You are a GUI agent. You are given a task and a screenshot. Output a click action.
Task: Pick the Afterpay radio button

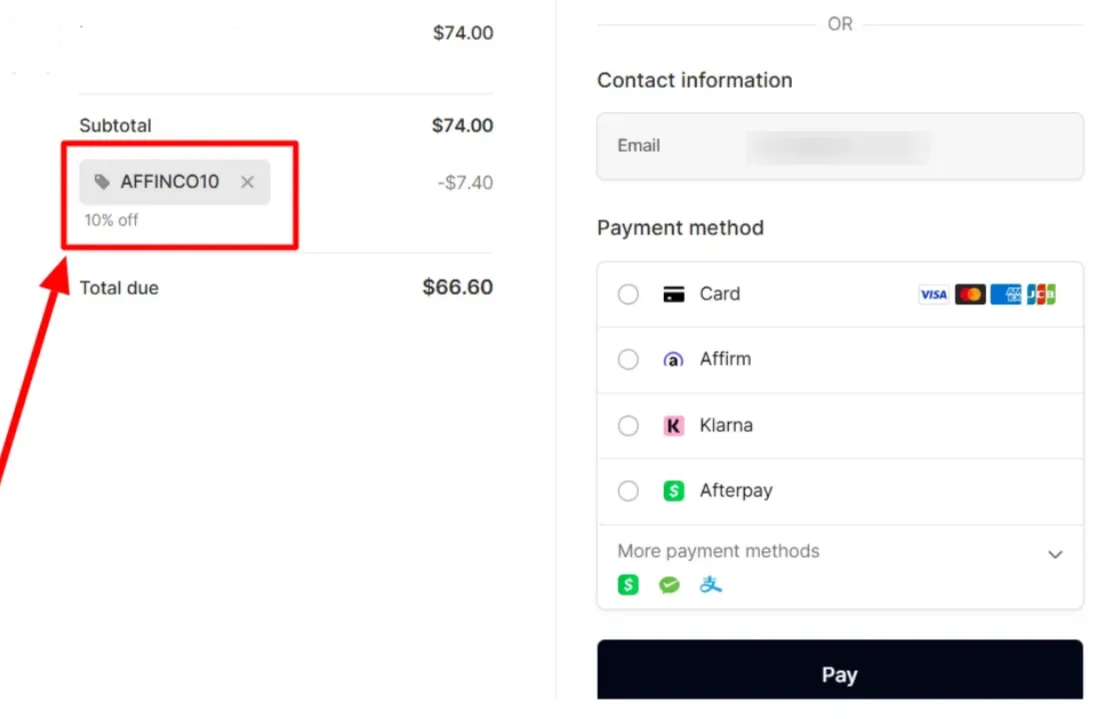pos(628,490)
